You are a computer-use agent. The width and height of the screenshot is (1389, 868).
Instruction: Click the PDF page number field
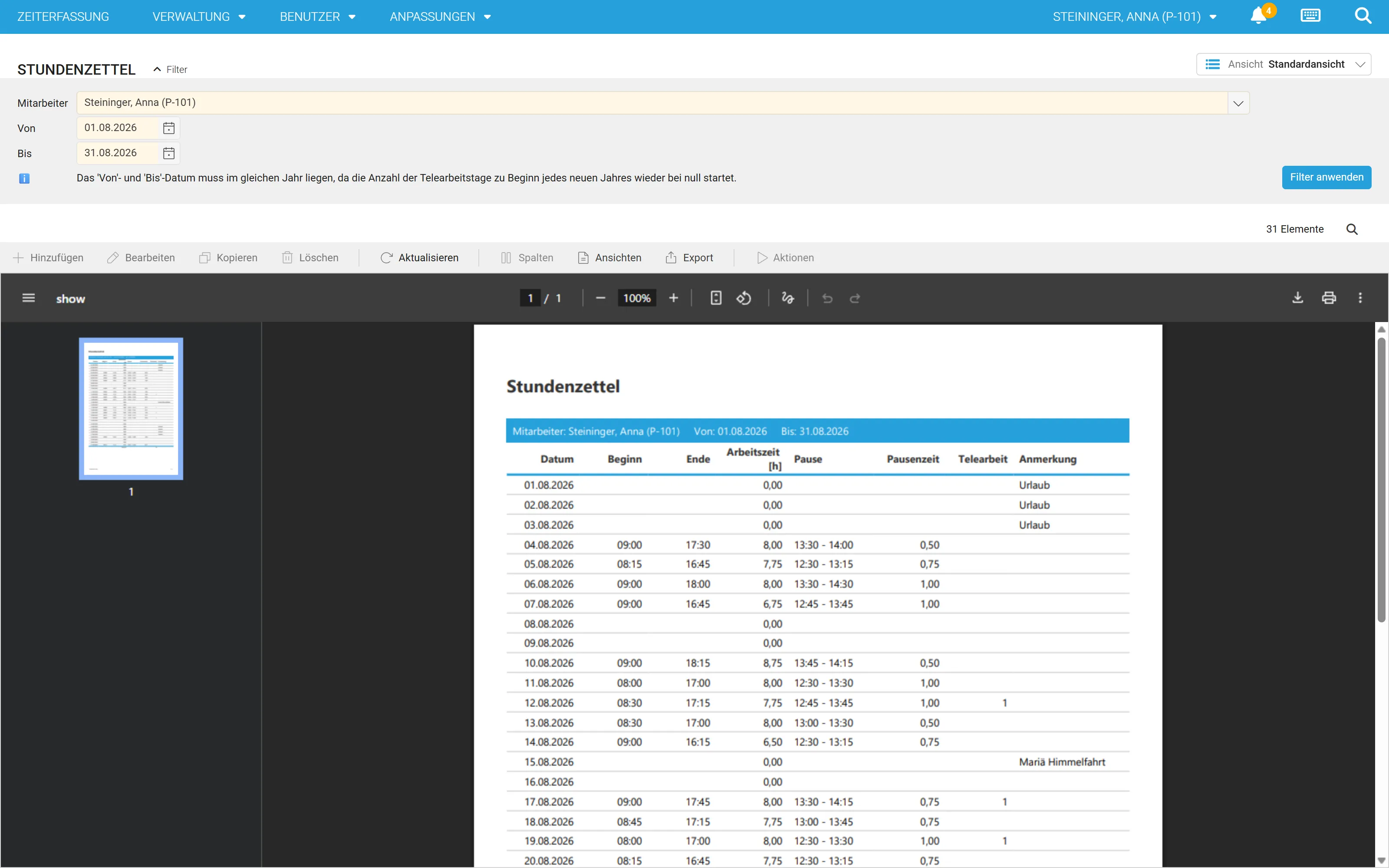(530, 298)
